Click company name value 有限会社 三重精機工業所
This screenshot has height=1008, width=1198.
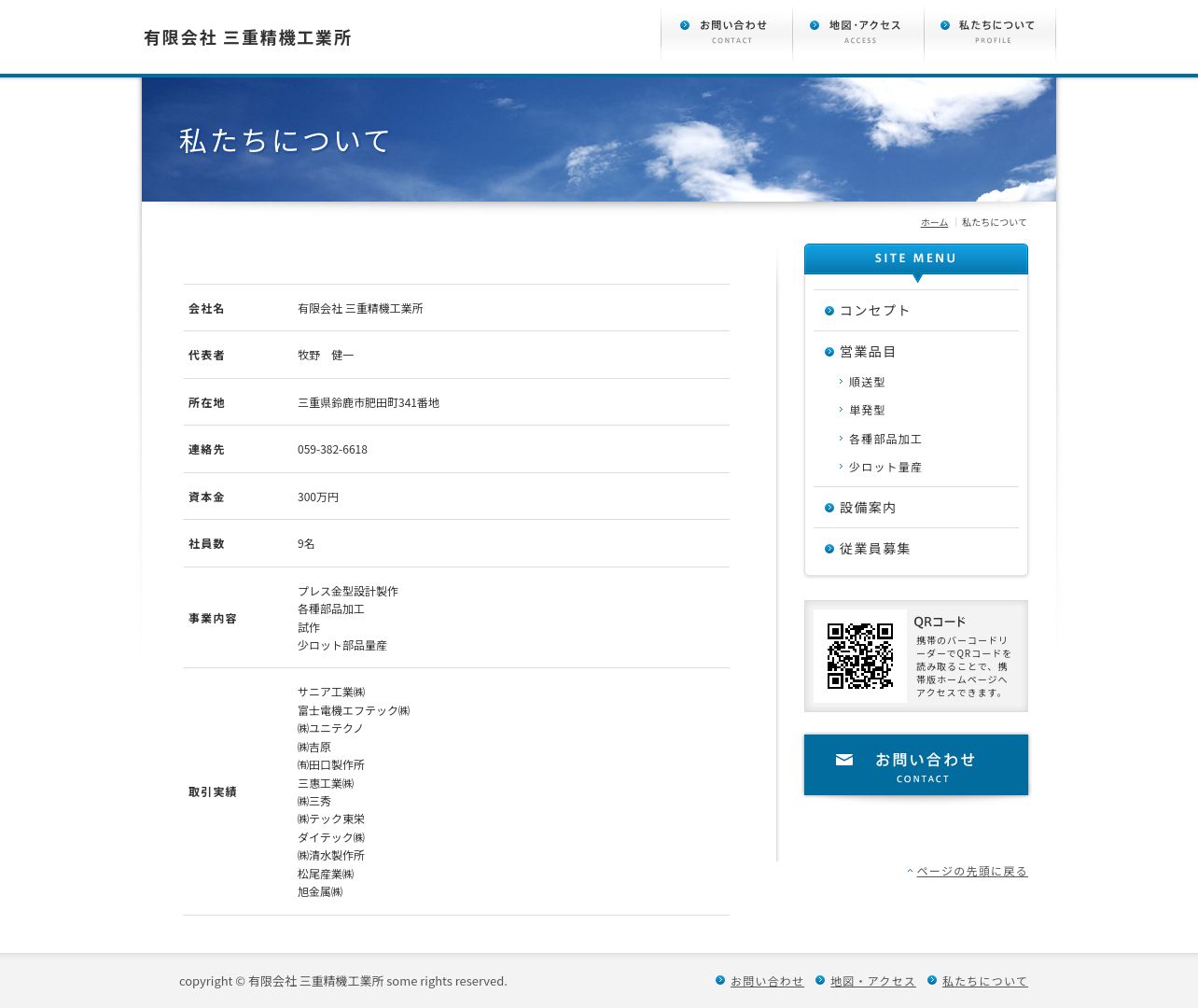[x=360, y=309]
